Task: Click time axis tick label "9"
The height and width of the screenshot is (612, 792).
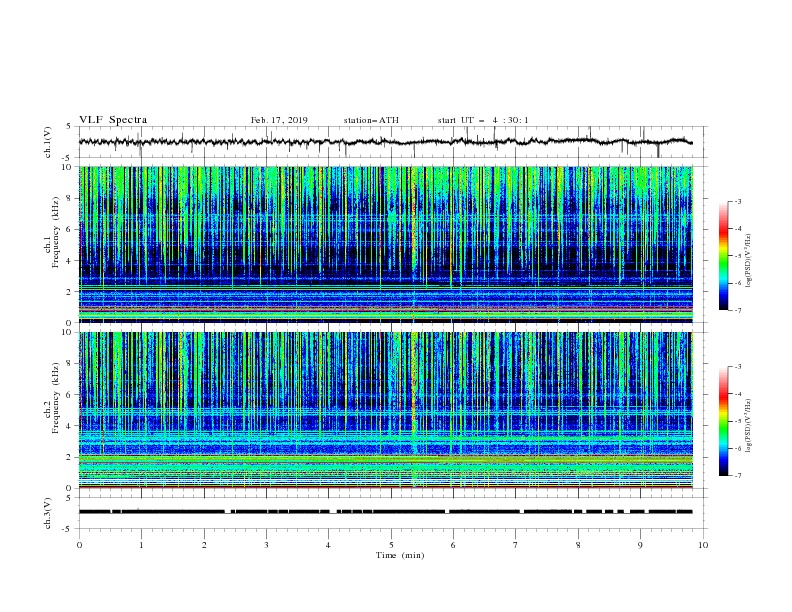Action: click(x=640, y=545)
